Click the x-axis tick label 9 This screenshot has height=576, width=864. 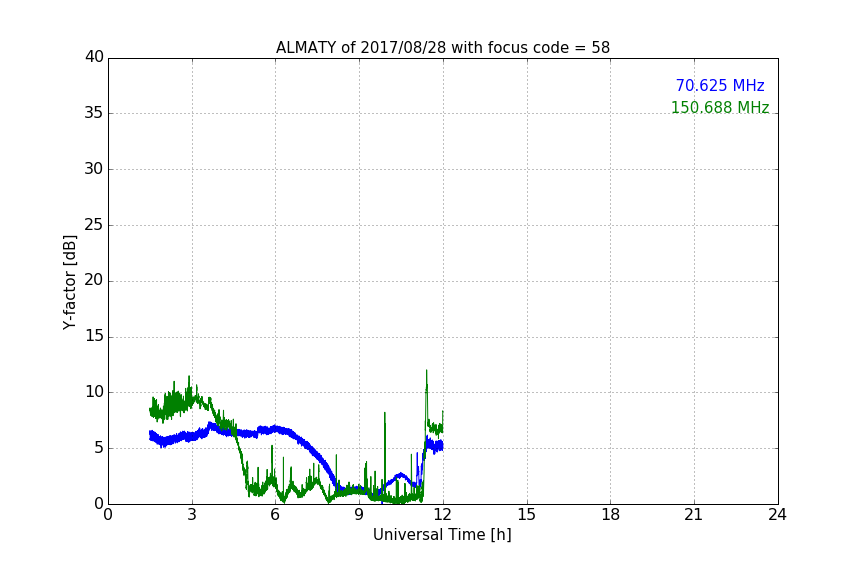(359, 515)
